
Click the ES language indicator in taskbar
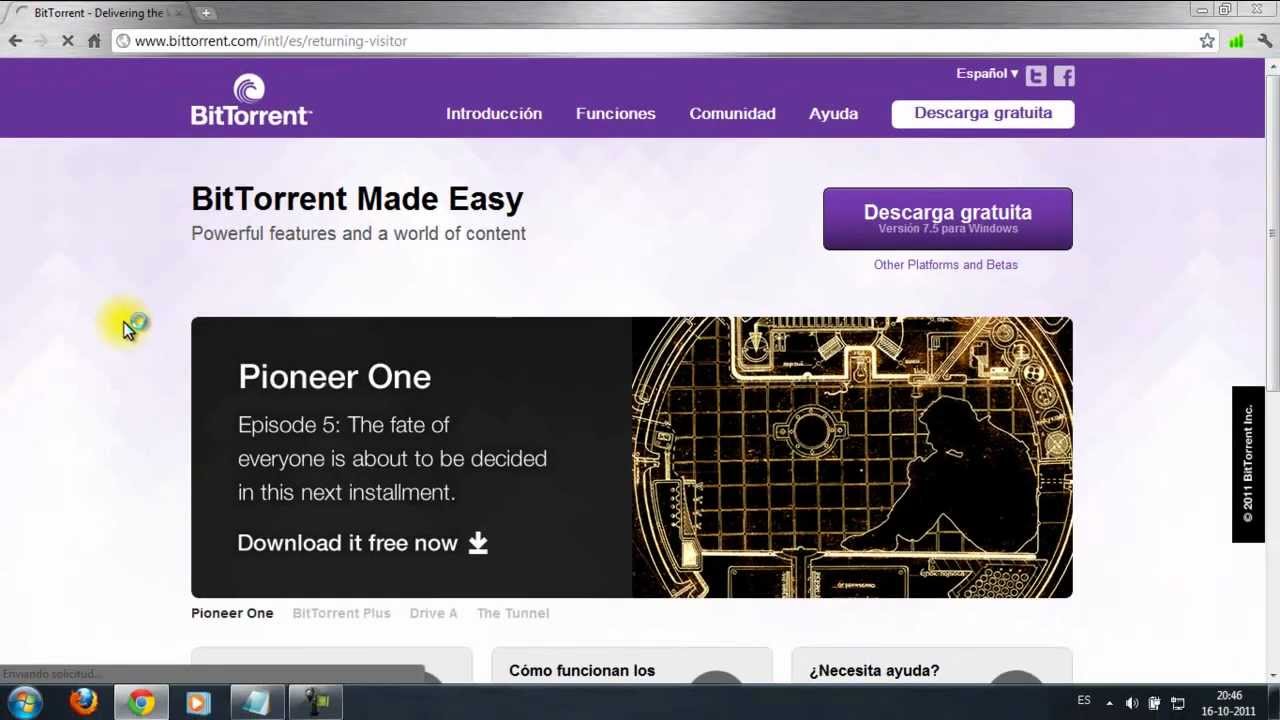[x=1084, y=701]
